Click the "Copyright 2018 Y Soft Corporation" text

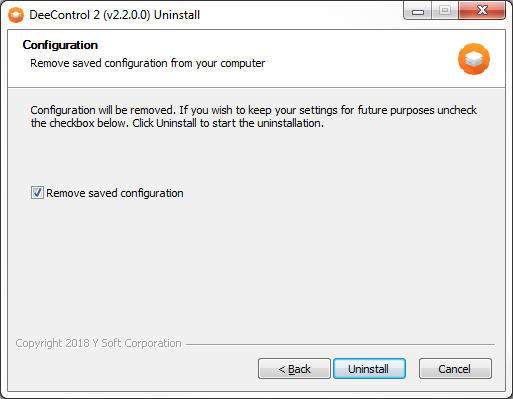(98, 343)
